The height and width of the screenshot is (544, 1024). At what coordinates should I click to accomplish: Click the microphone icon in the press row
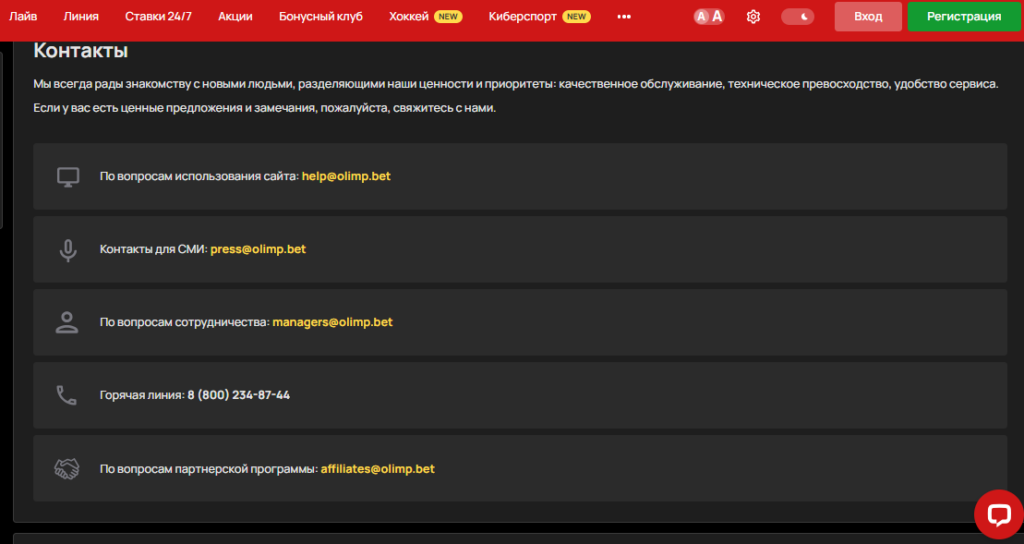(68, 250)
